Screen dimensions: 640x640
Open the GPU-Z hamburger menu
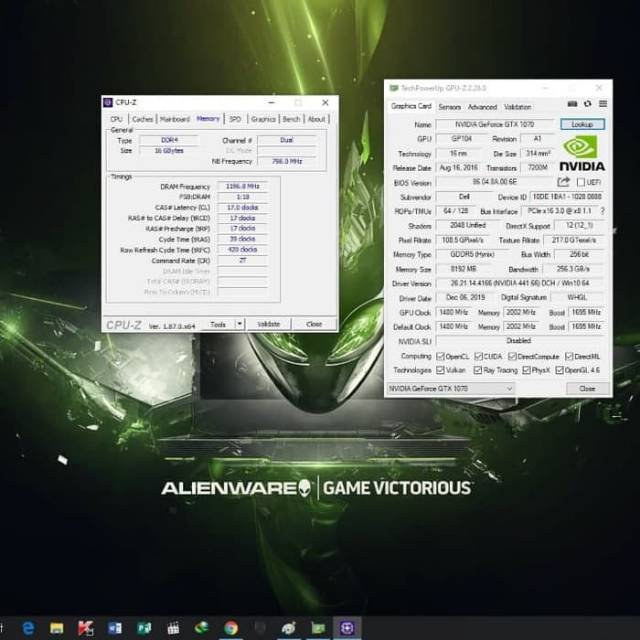point(603,104)
